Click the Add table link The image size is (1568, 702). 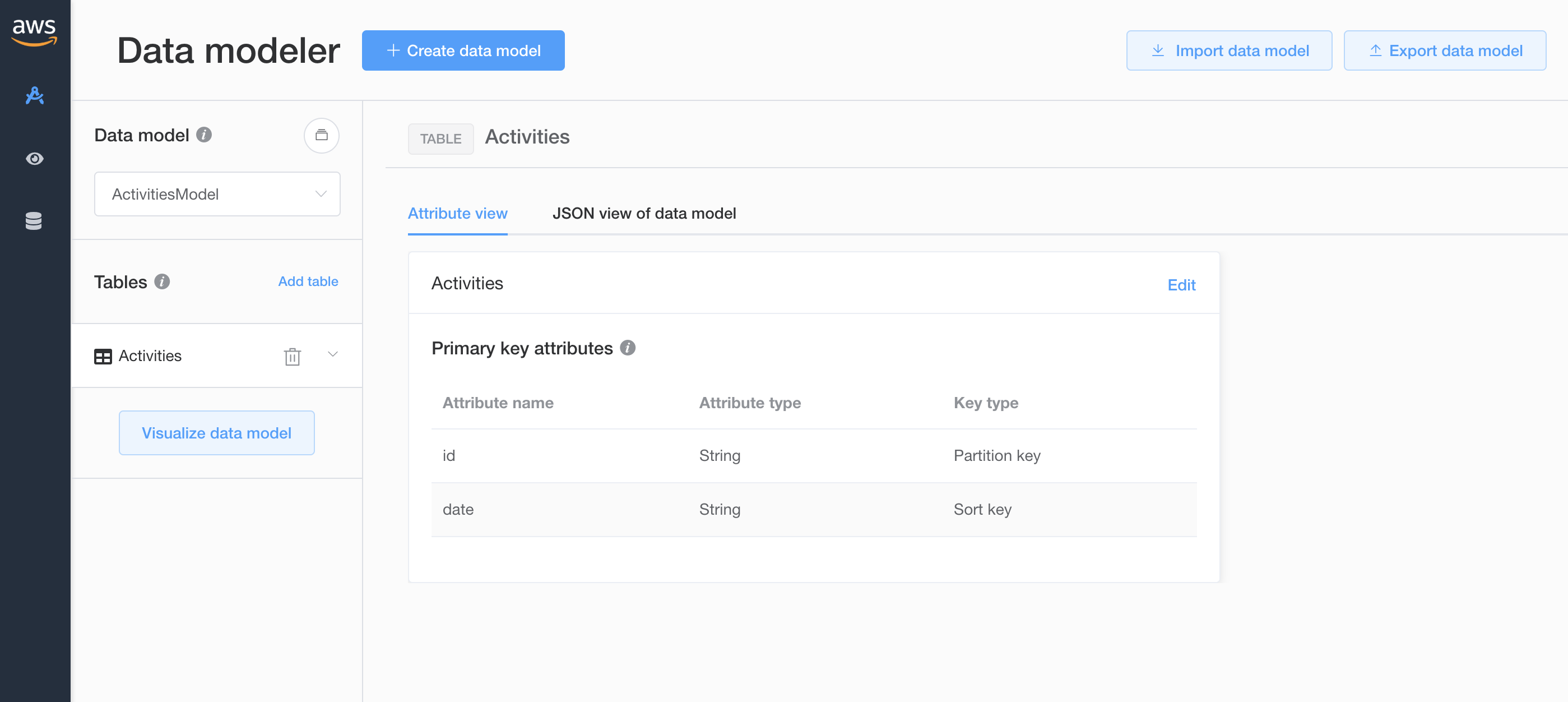click(308, 281)
